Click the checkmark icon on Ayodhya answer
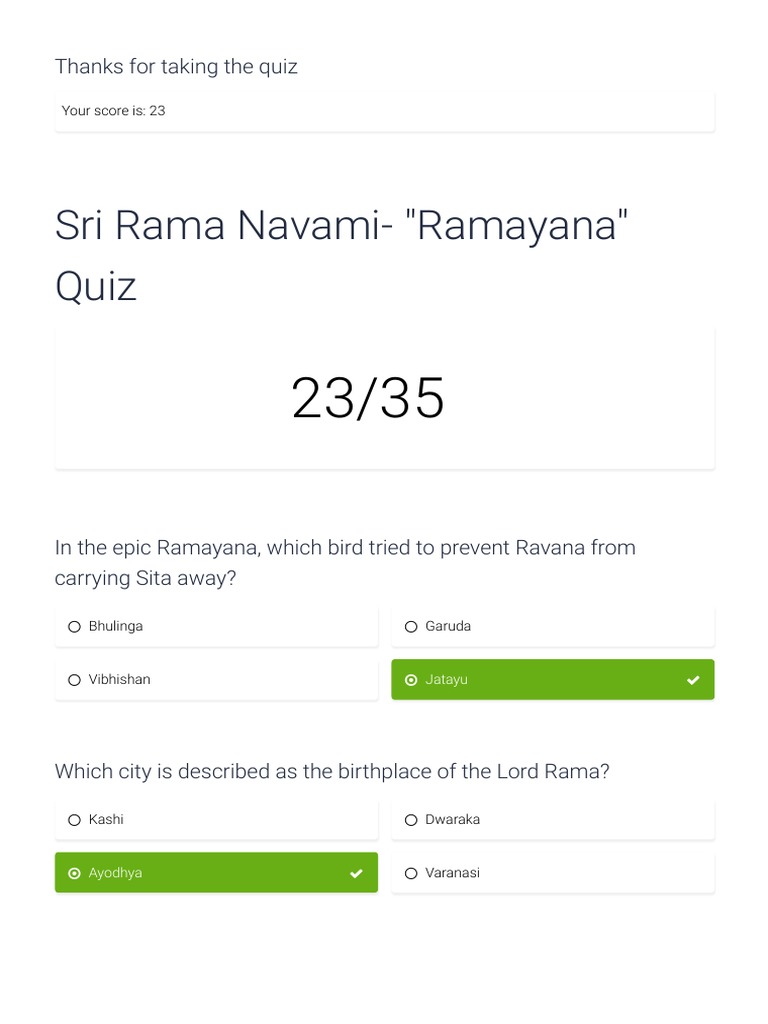Viewport: 768px width, 1024px height. [356, 873]
